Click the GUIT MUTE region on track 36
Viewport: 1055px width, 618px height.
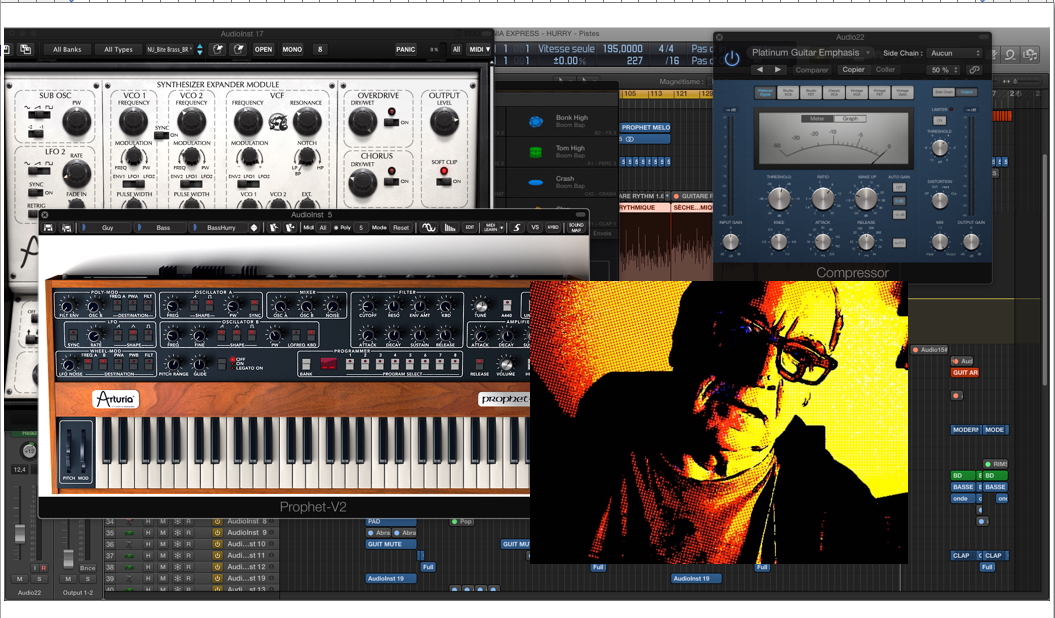(x=391, y=544)
